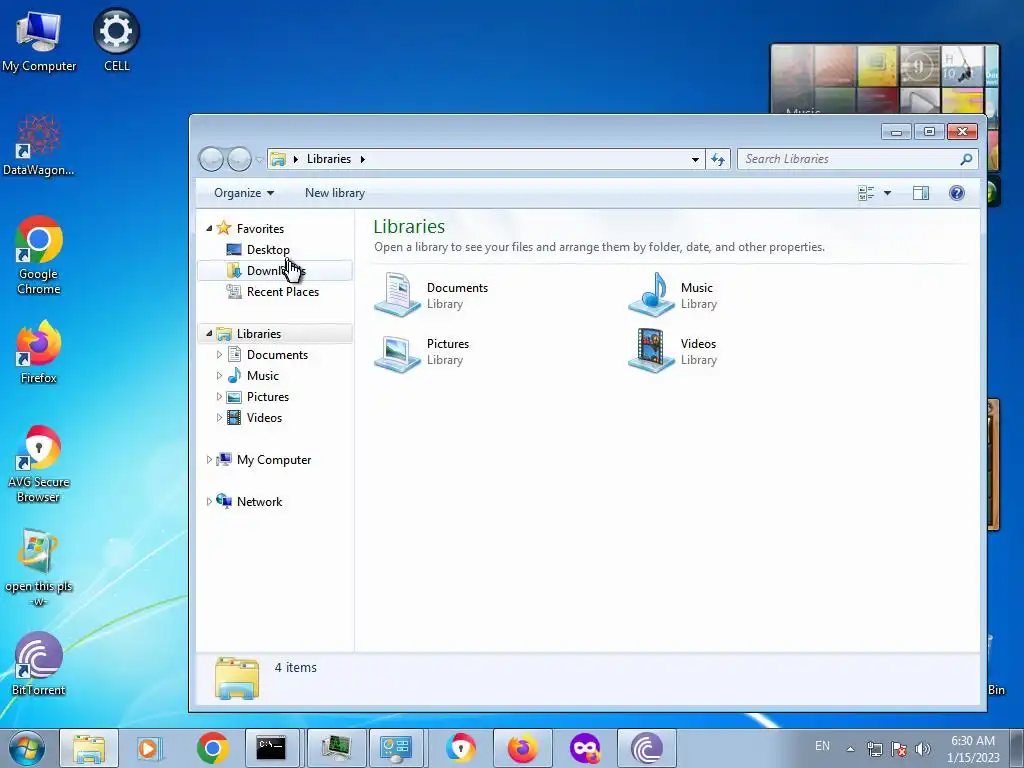Launch Windows Media Player from taskbar
The height and width of the screenshot is (768, 1024).
pos(150,748)
